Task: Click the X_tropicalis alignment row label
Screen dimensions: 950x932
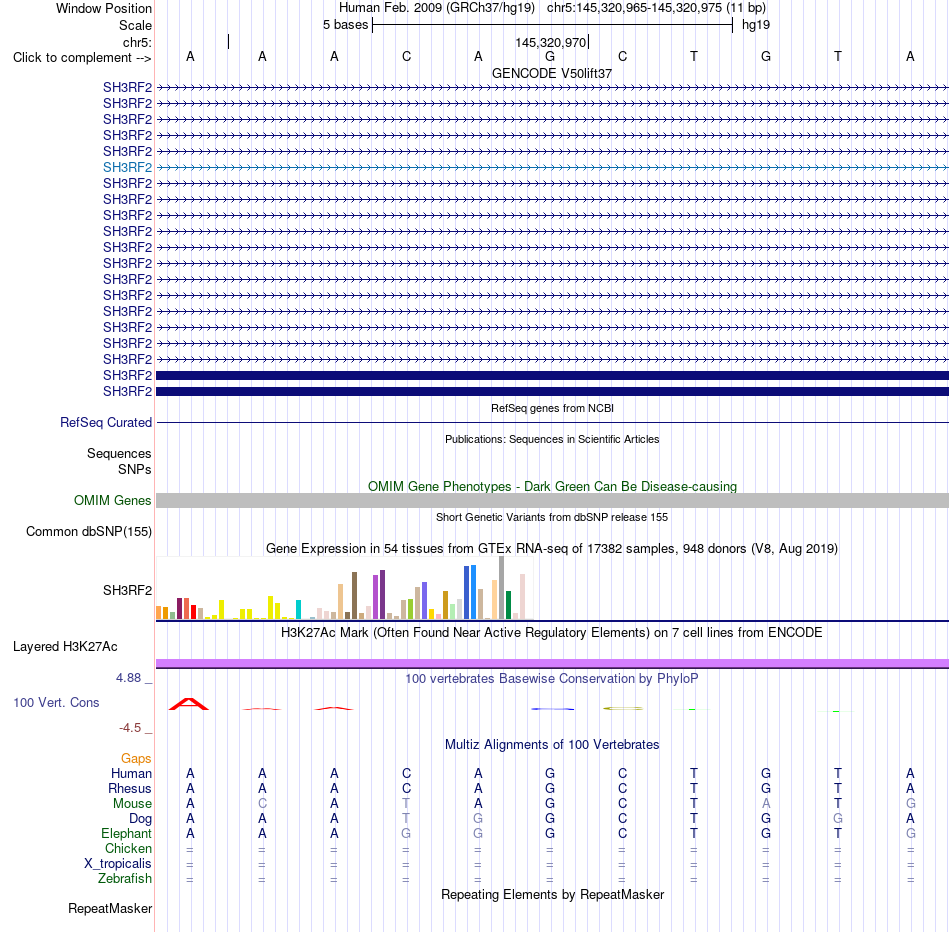Action: coord(118,864)
